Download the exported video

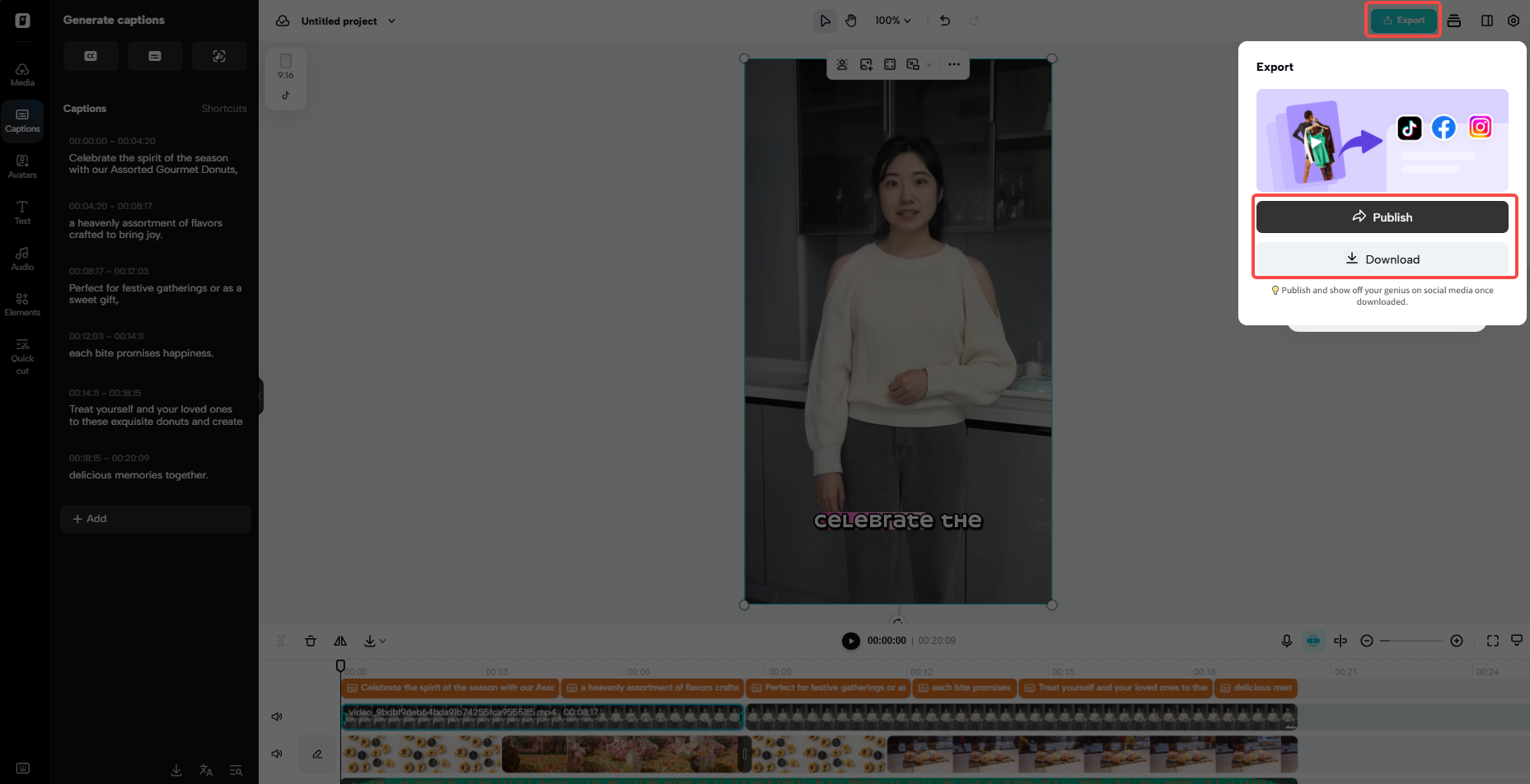coord(1382,259)
